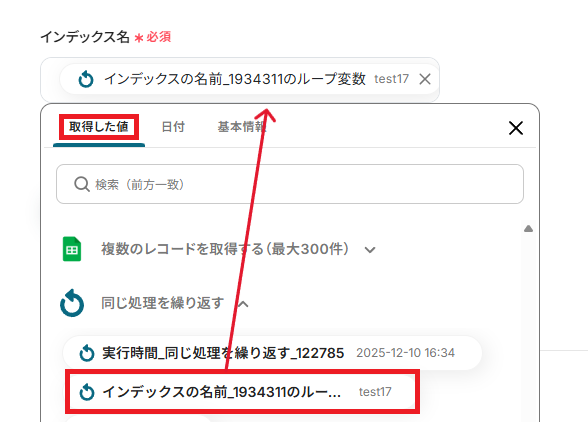Screen dimensions: 588x422
Task: Click the 検索(前方一致) search field
Action: click(290, 184)
